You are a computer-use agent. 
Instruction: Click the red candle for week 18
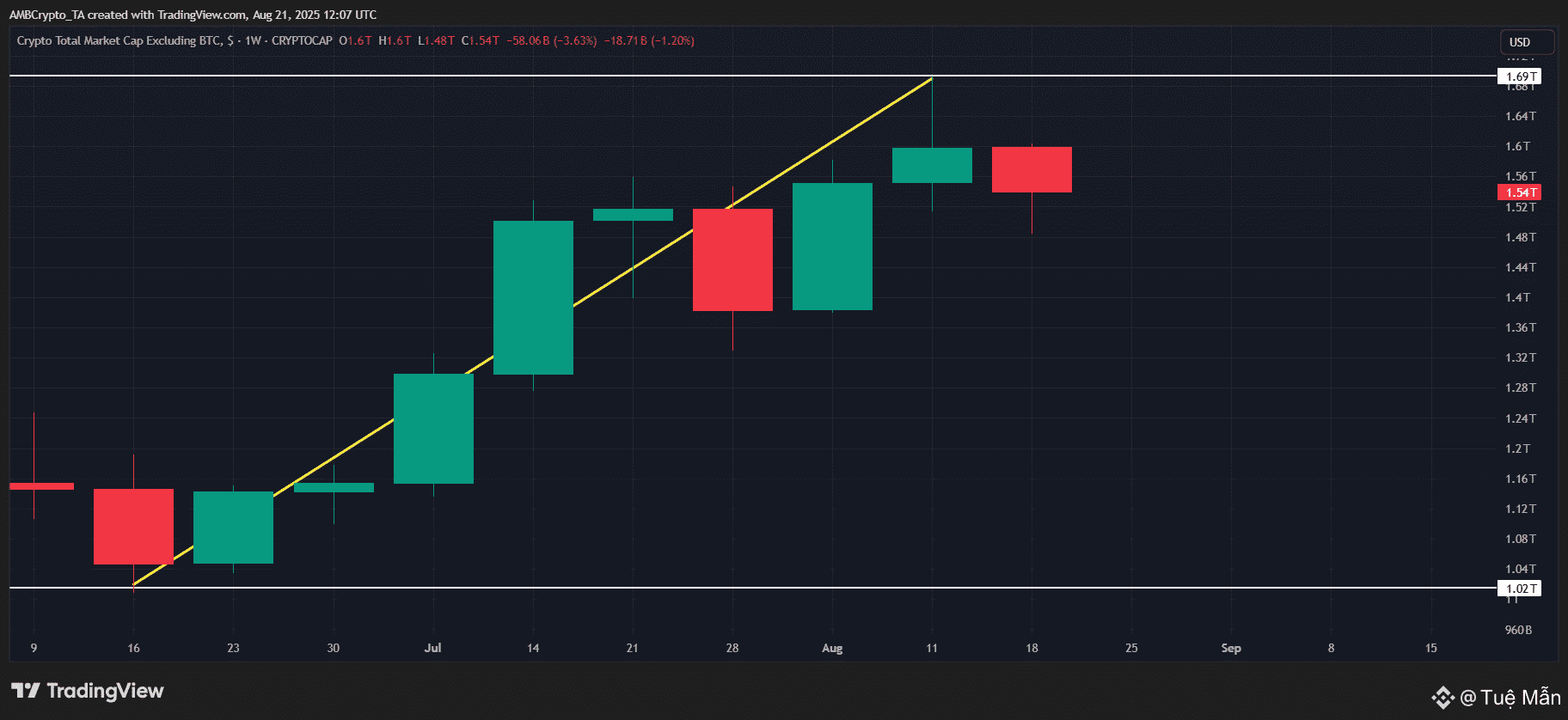pos(1032,170)
